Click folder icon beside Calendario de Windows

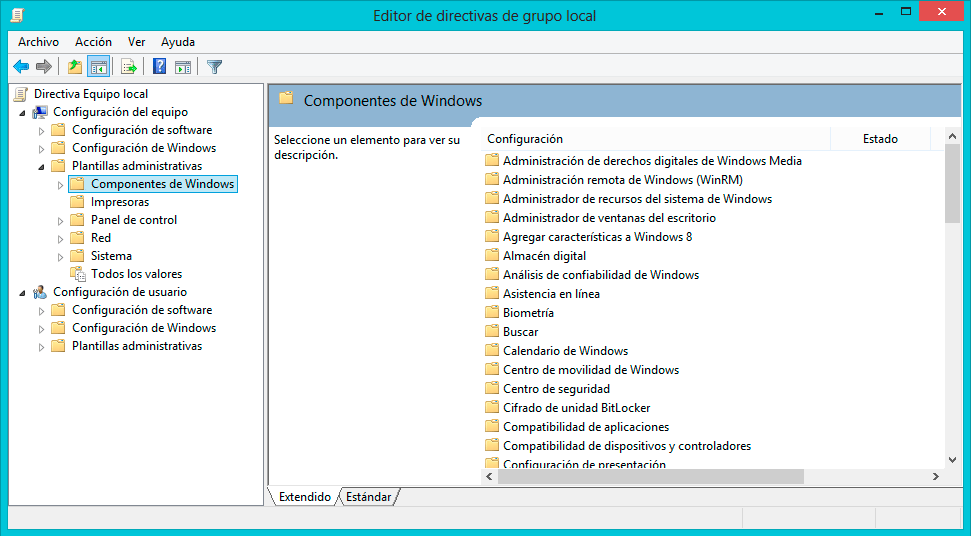(x=492, y=350)
